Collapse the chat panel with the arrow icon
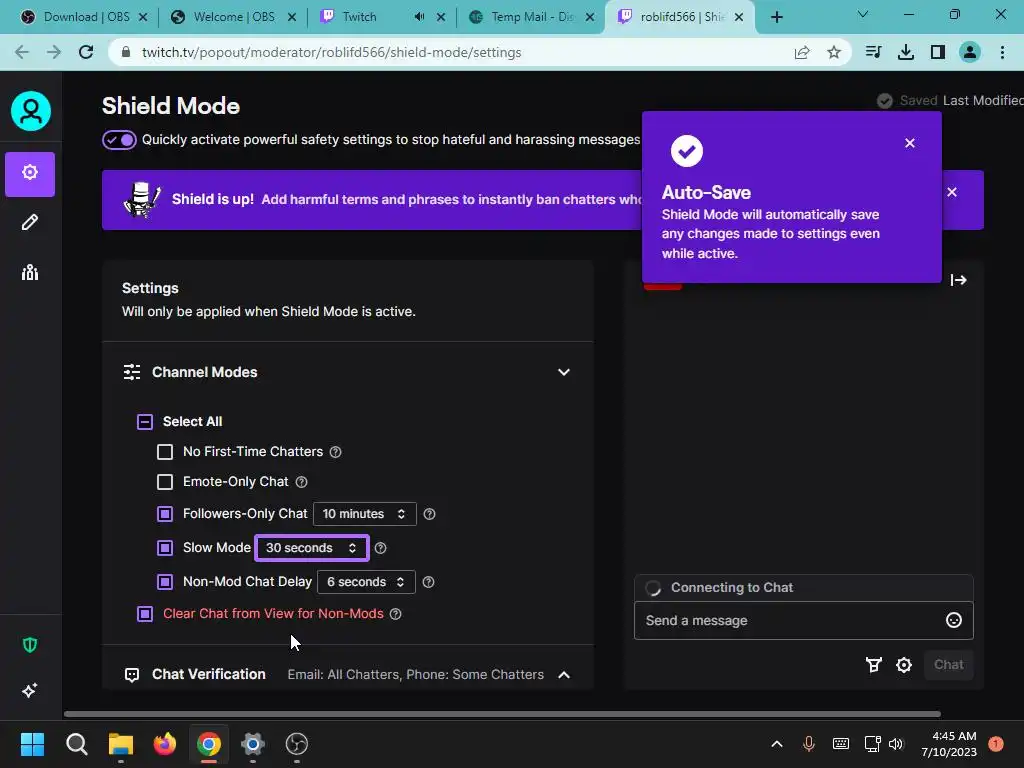Screen dimensions: 1024x768 [x=958, y=280]
